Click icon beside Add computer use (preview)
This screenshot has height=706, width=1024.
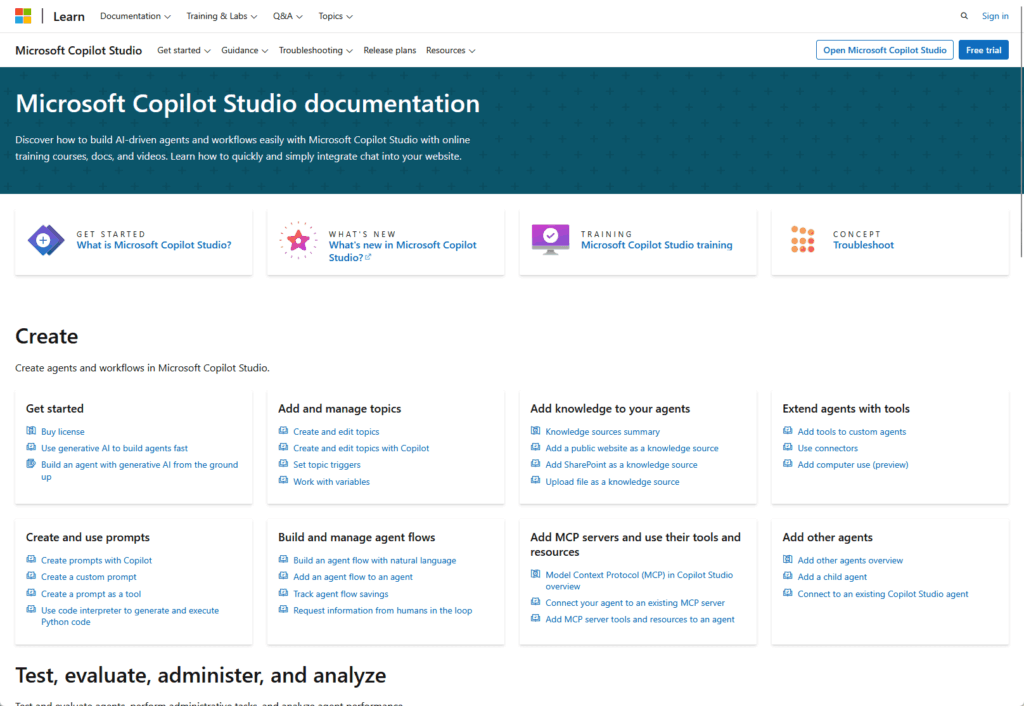pos(787,464)
